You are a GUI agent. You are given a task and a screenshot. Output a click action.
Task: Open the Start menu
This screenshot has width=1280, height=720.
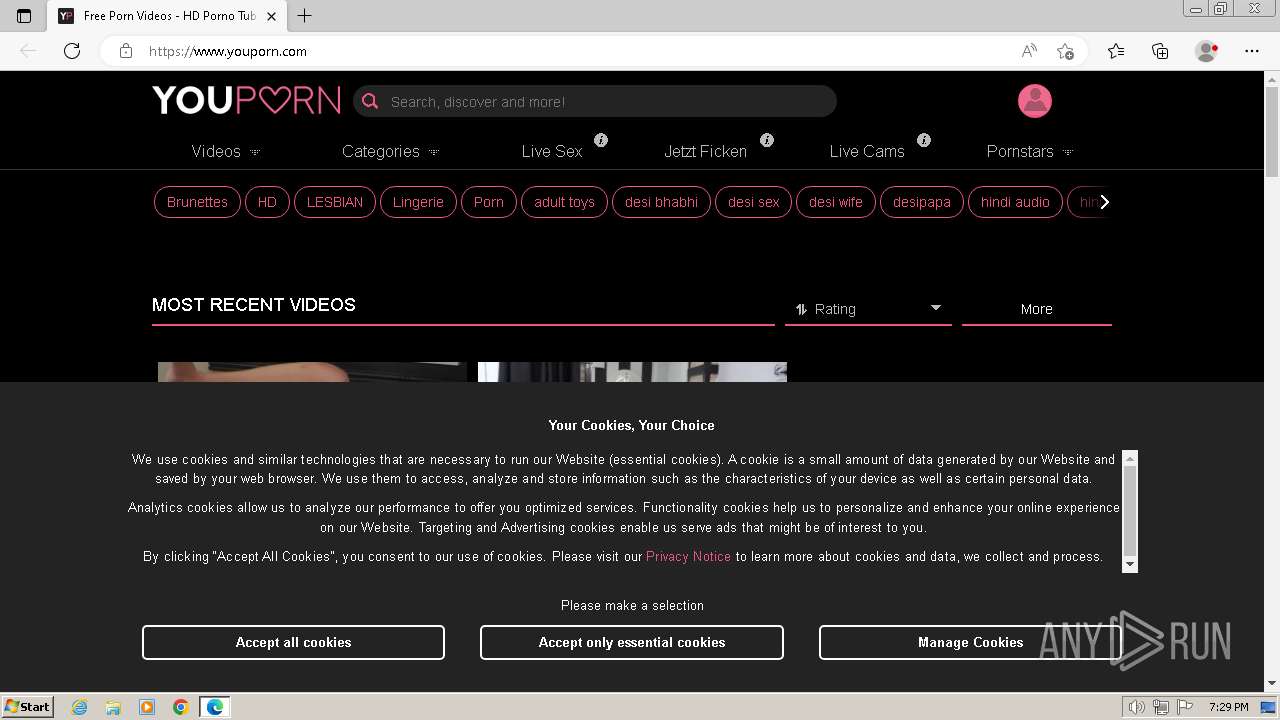tap(28, 707)
